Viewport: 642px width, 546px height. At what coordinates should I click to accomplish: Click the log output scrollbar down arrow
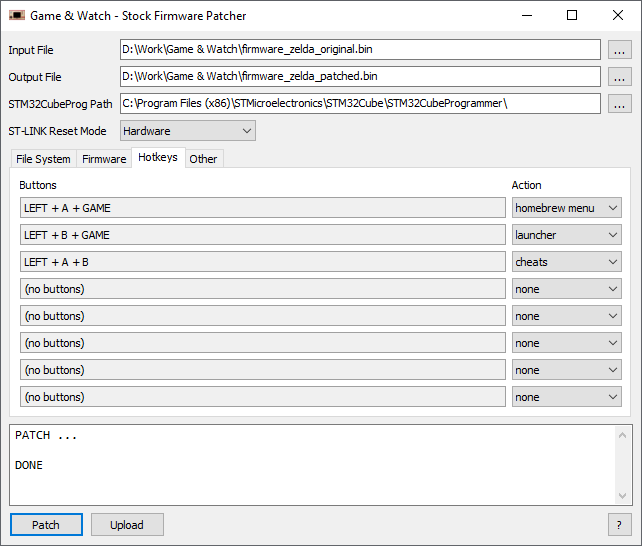pos(623,496)
